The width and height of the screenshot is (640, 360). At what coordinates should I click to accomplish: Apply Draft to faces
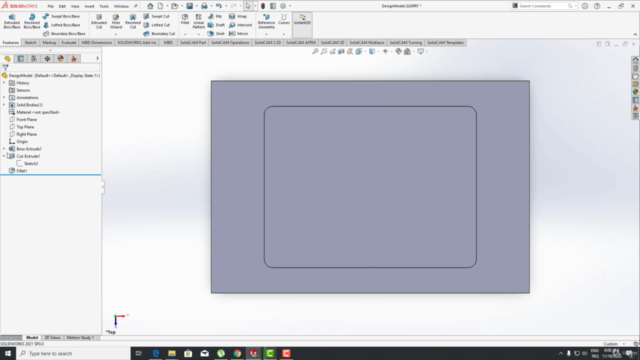216,25
